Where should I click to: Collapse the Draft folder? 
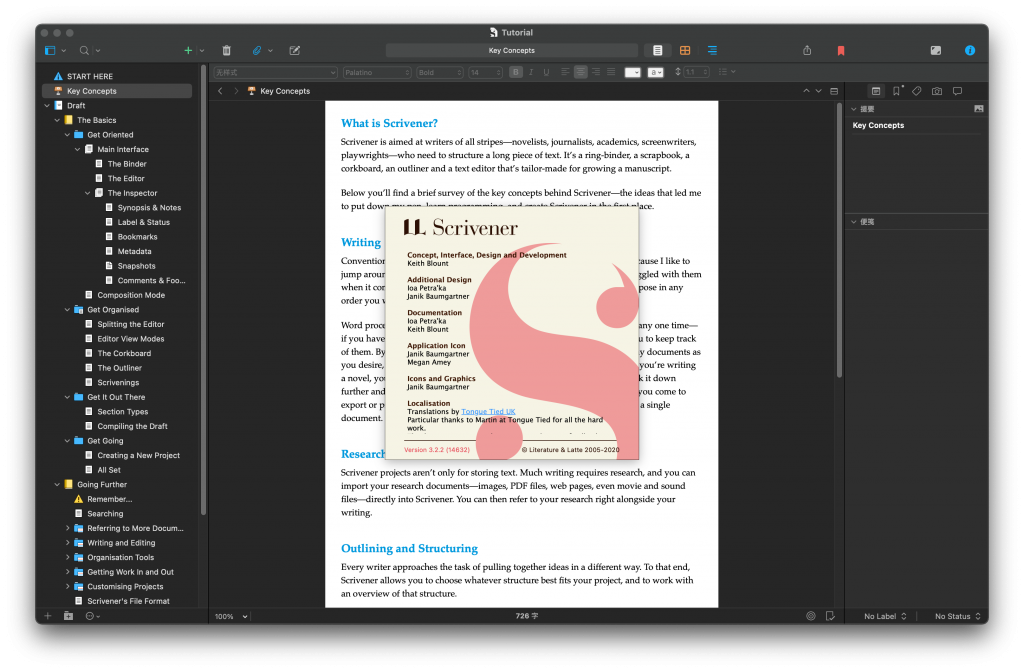(x=47, y=106)
